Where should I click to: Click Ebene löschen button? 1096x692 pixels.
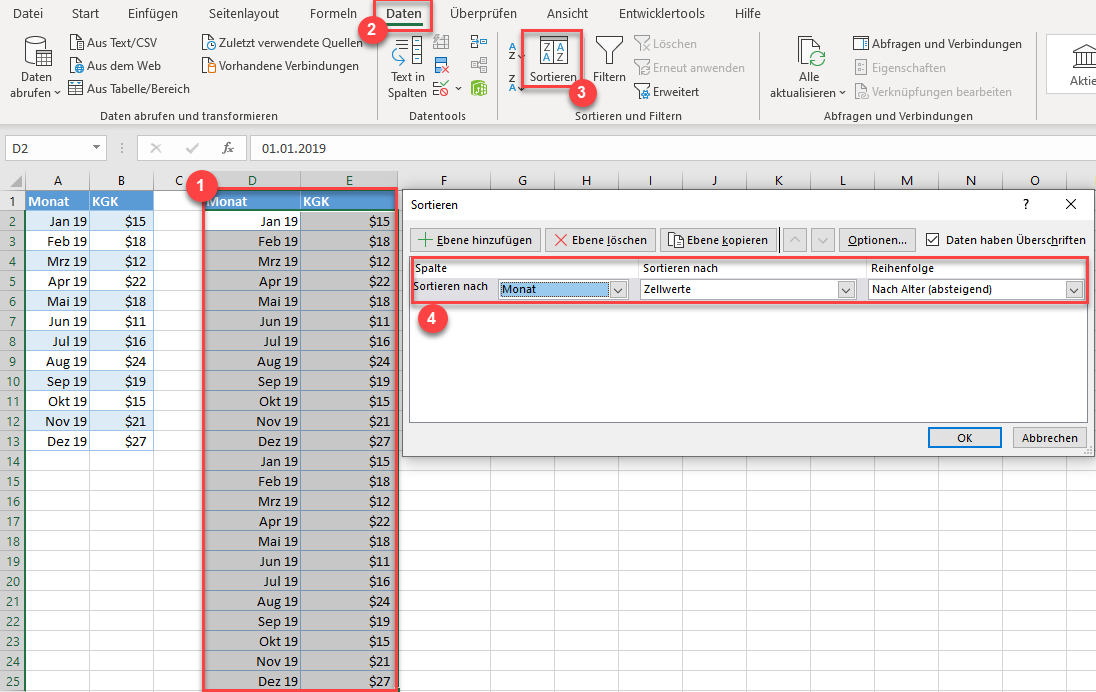point(600,240)
